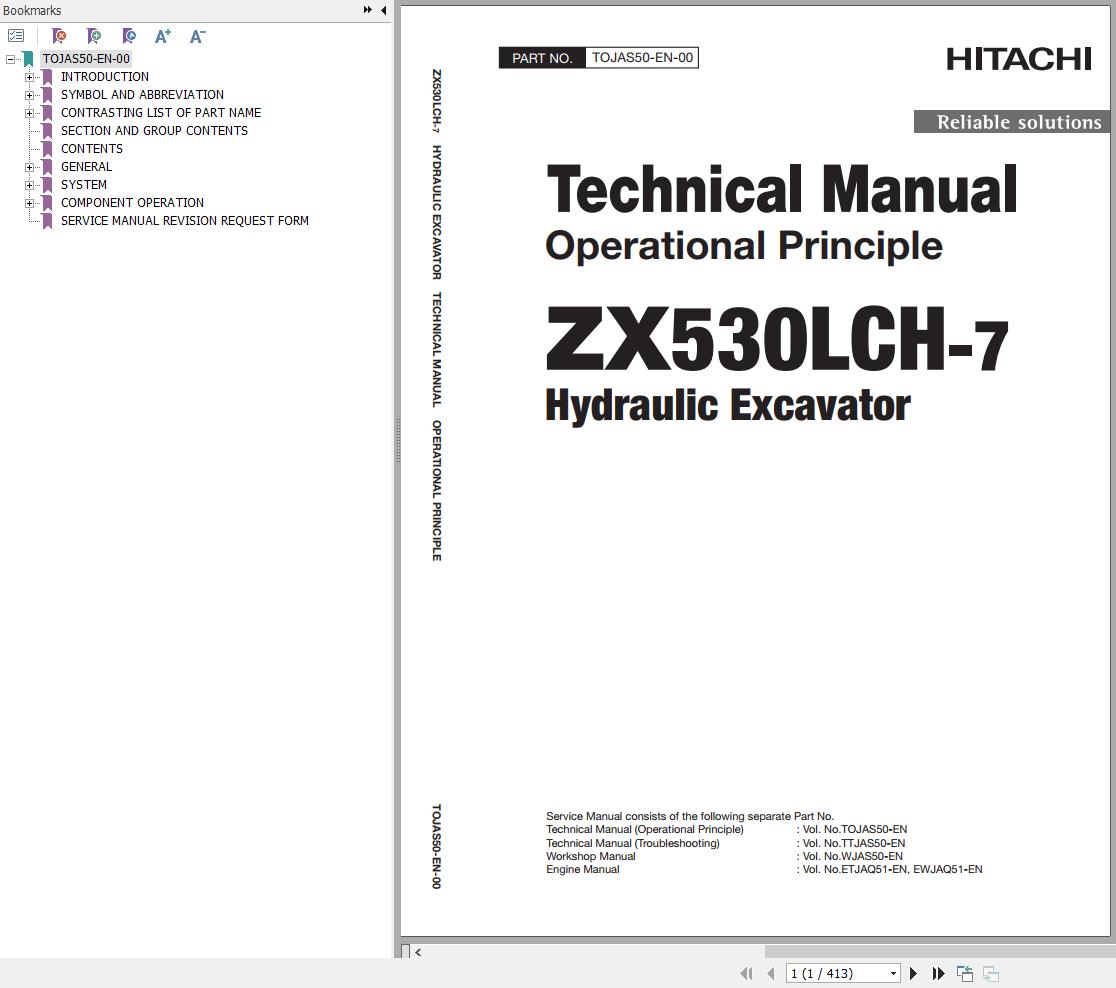Image resolution: width=1116 pixels, height=988 pixels.
Task: Click the PART NO. label
Action: 542,58
